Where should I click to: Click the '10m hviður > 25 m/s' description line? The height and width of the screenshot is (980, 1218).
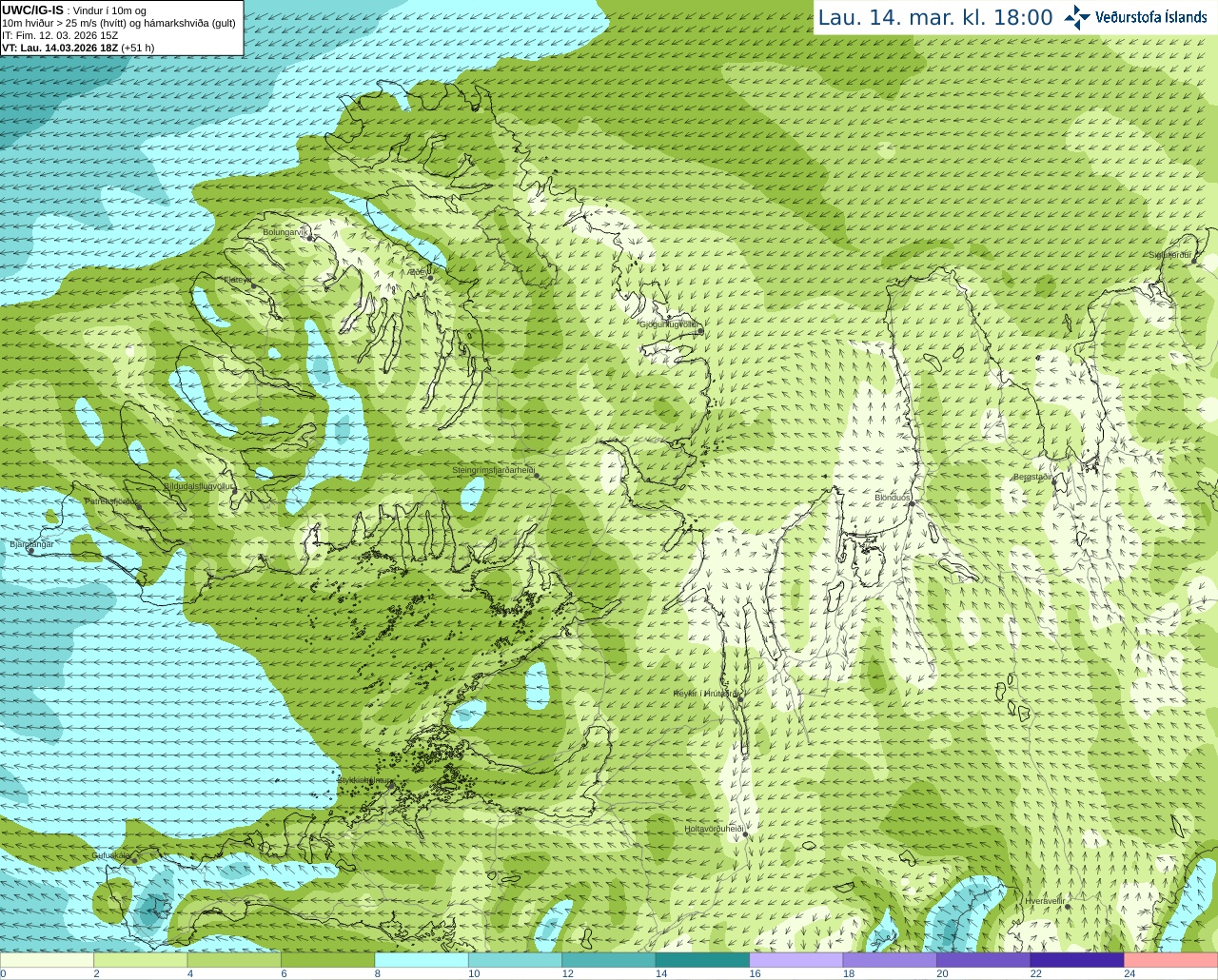(x=119, y=23)
